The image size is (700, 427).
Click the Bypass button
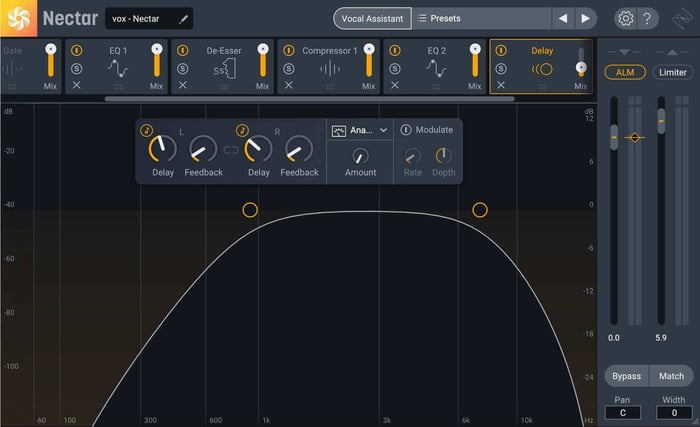click(626, 376)
